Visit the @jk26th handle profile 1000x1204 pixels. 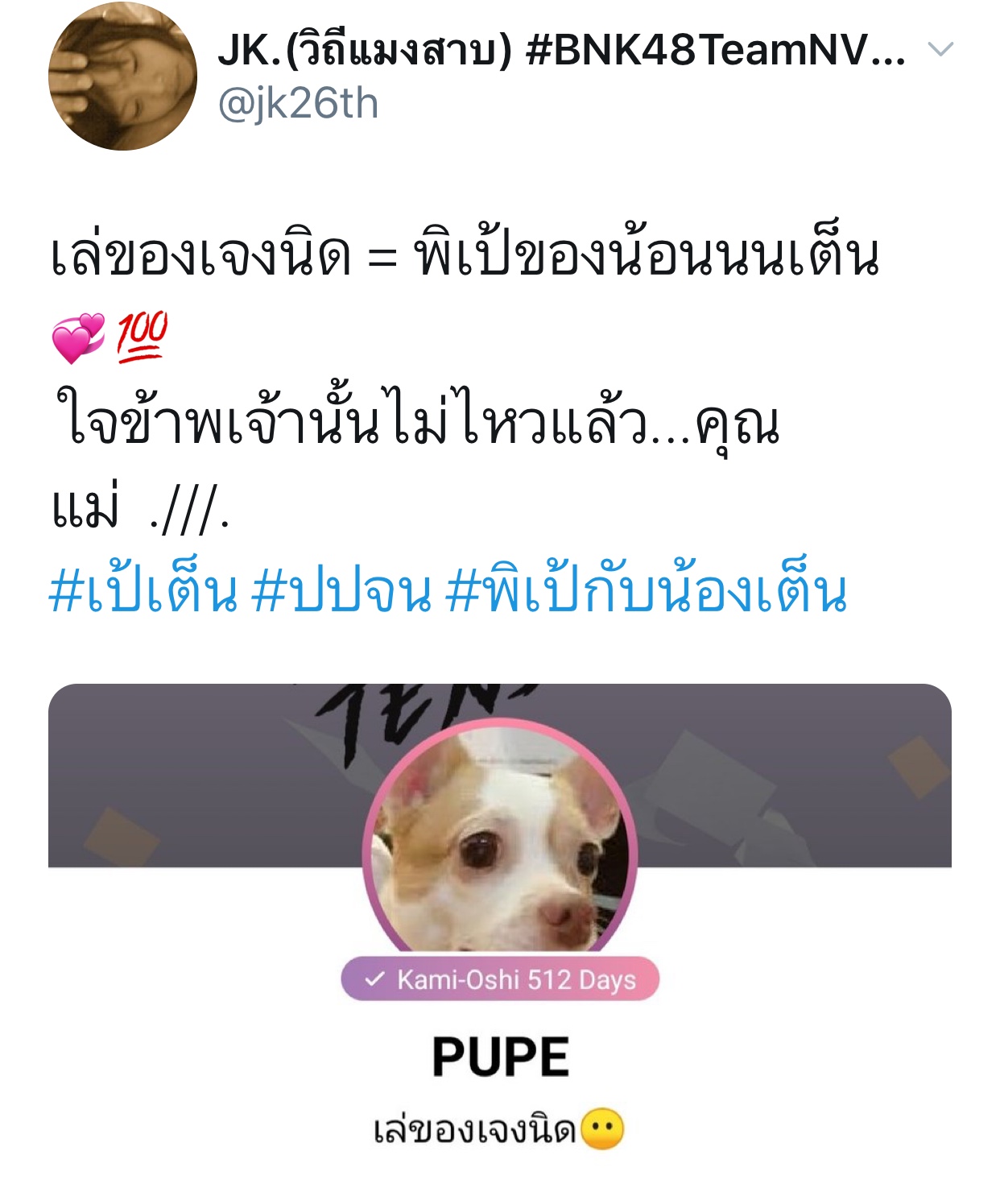click(298, 105)
